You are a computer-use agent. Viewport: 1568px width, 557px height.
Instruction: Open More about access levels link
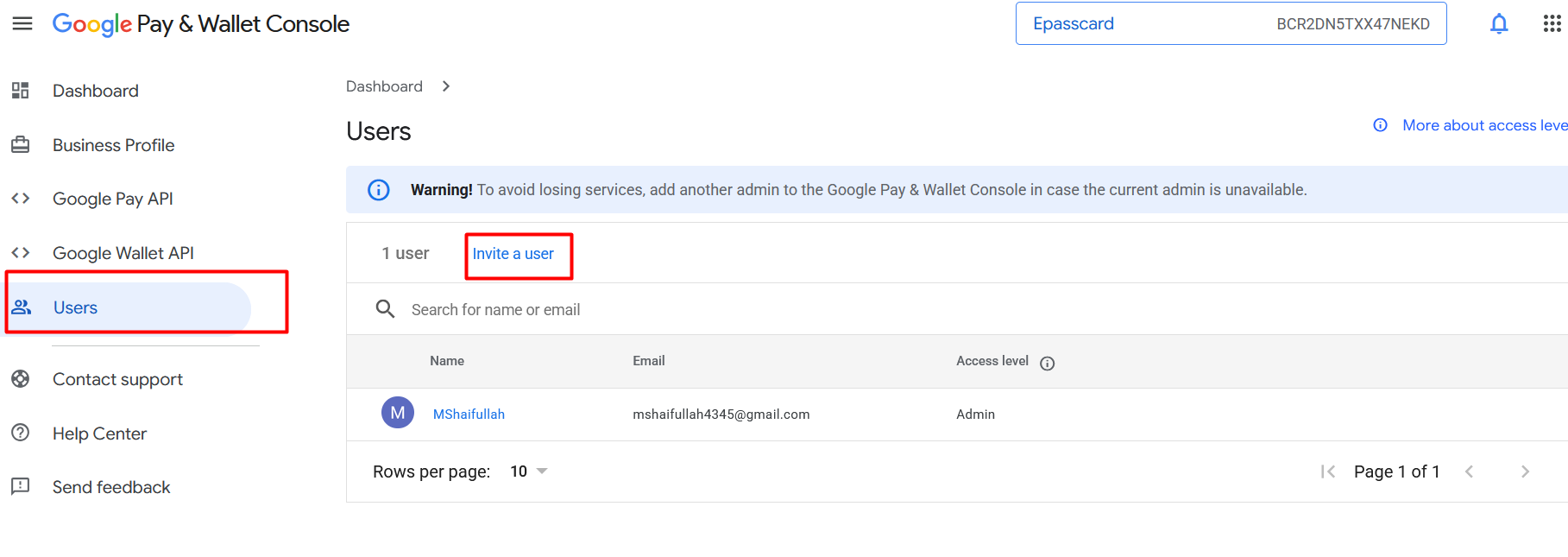click(1484, 125)
